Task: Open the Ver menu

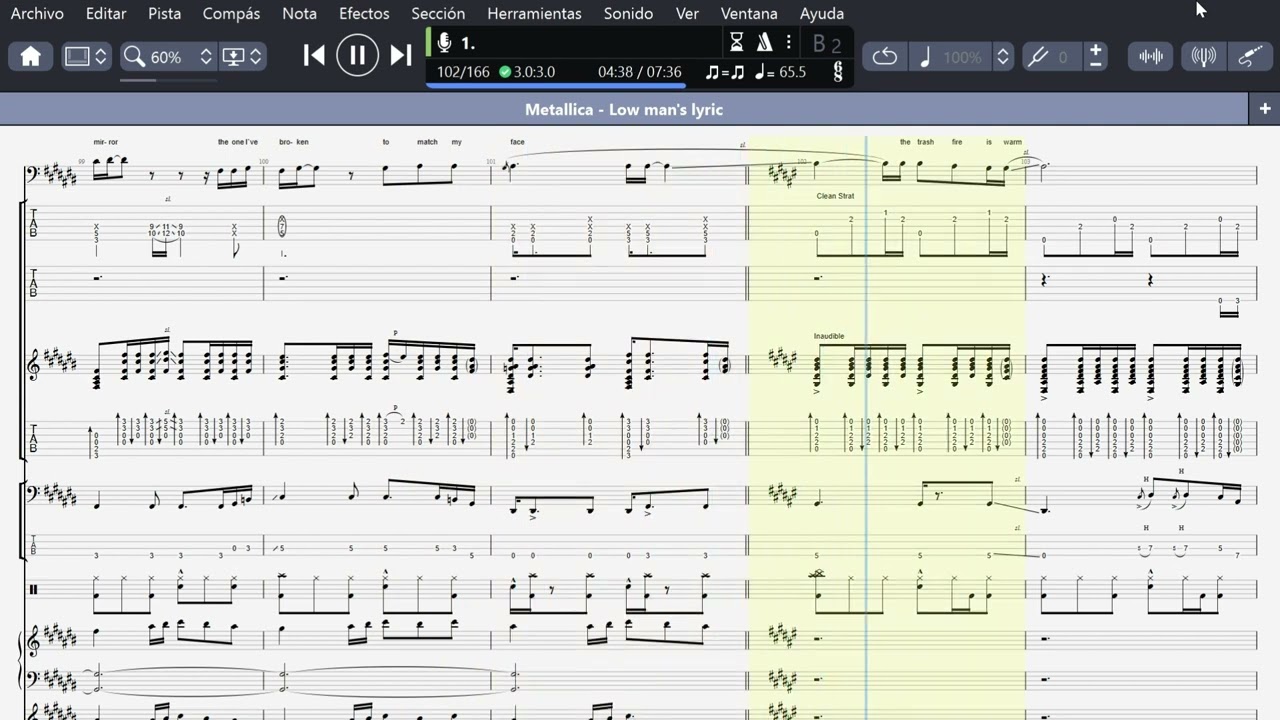Action: [x=687, y=13]
